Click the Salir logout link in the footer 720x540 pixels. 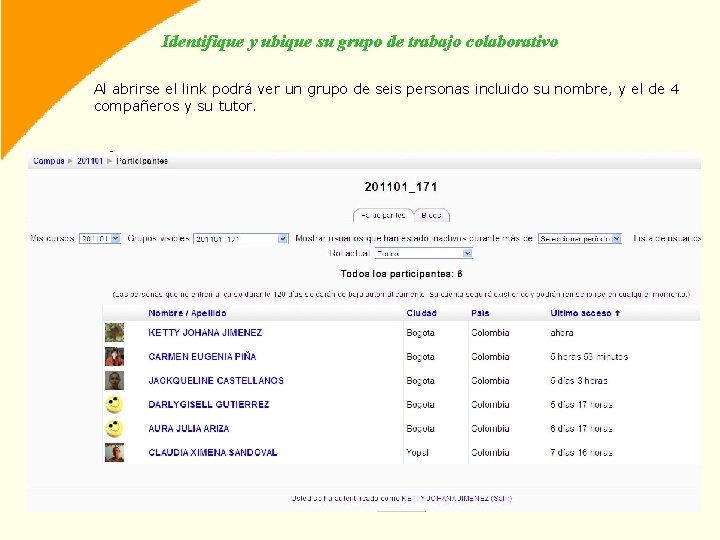click(501, 498)
